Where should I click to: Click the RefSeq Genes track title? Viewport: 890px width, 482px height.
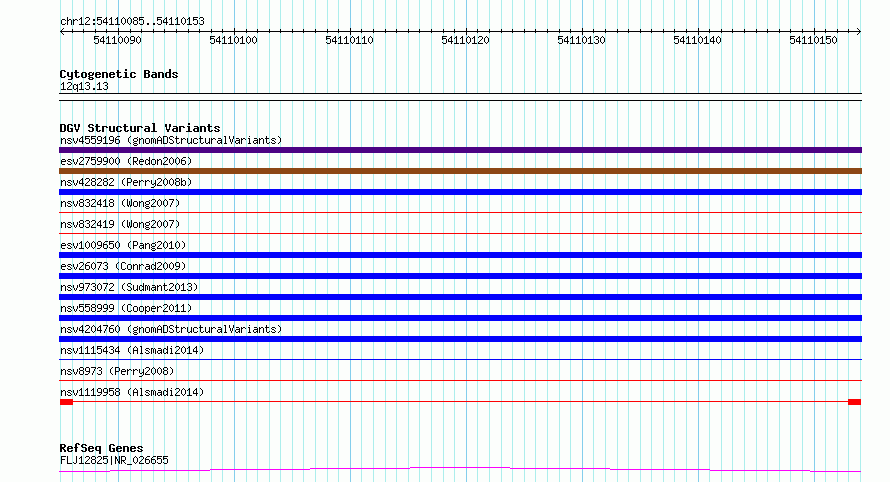coord(101,448)
